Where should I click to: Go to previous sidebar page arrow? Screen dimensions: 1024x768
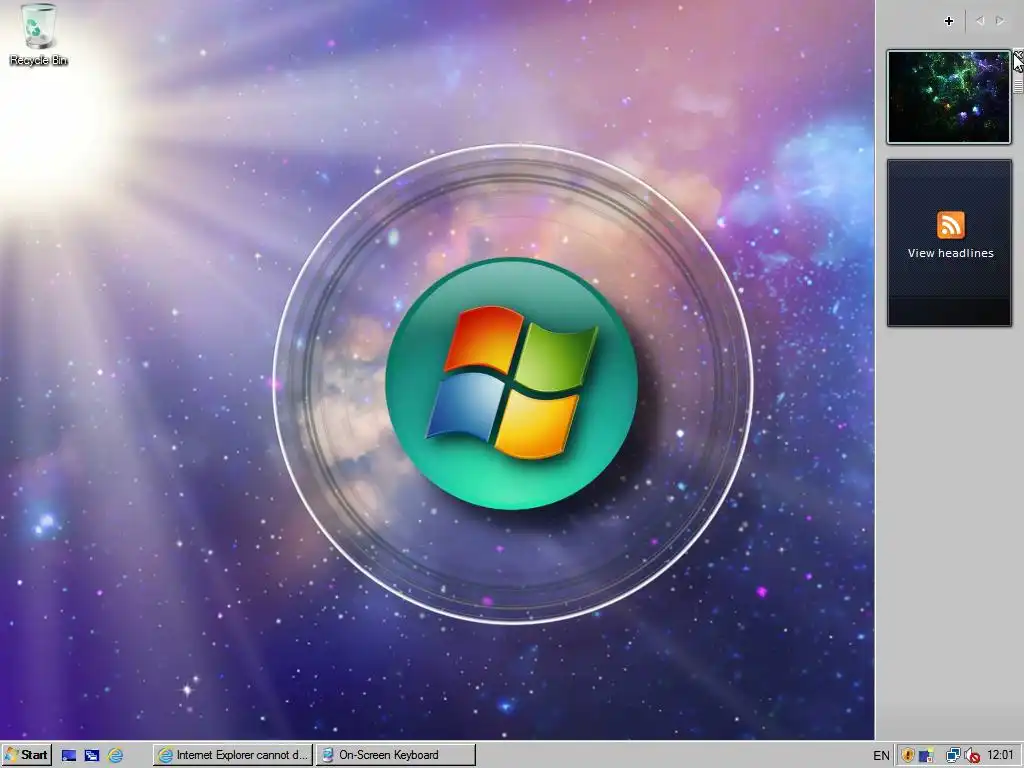point(980,21)
